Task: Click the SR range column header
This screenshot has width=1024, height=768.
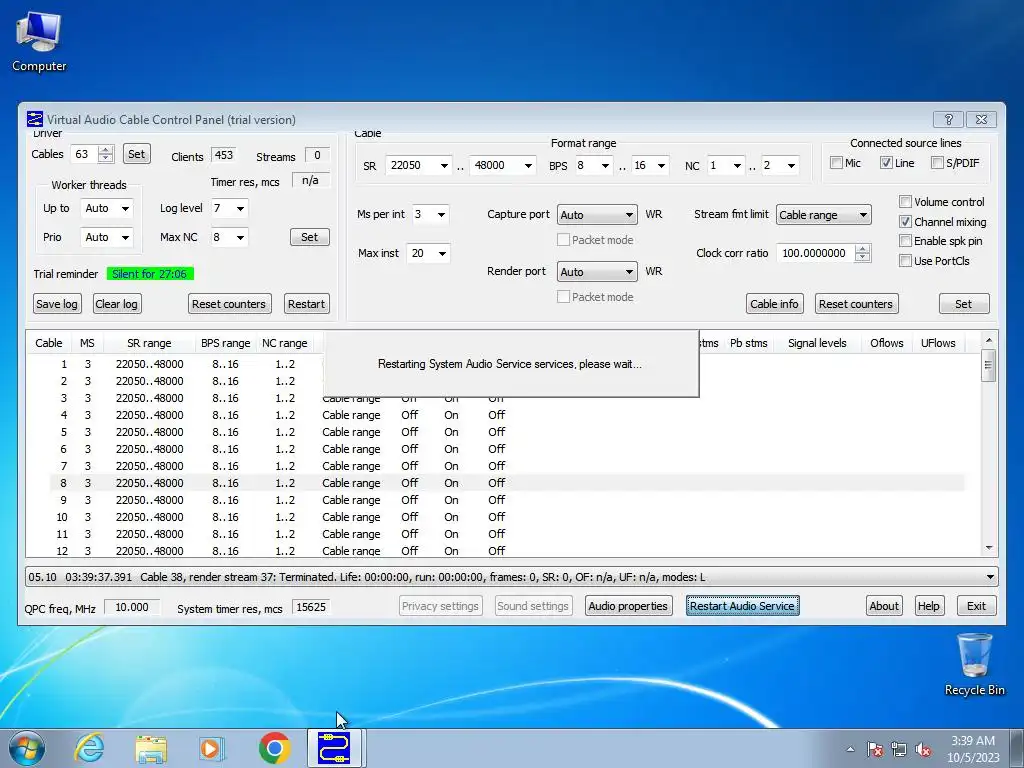Action: pos(149,343)
